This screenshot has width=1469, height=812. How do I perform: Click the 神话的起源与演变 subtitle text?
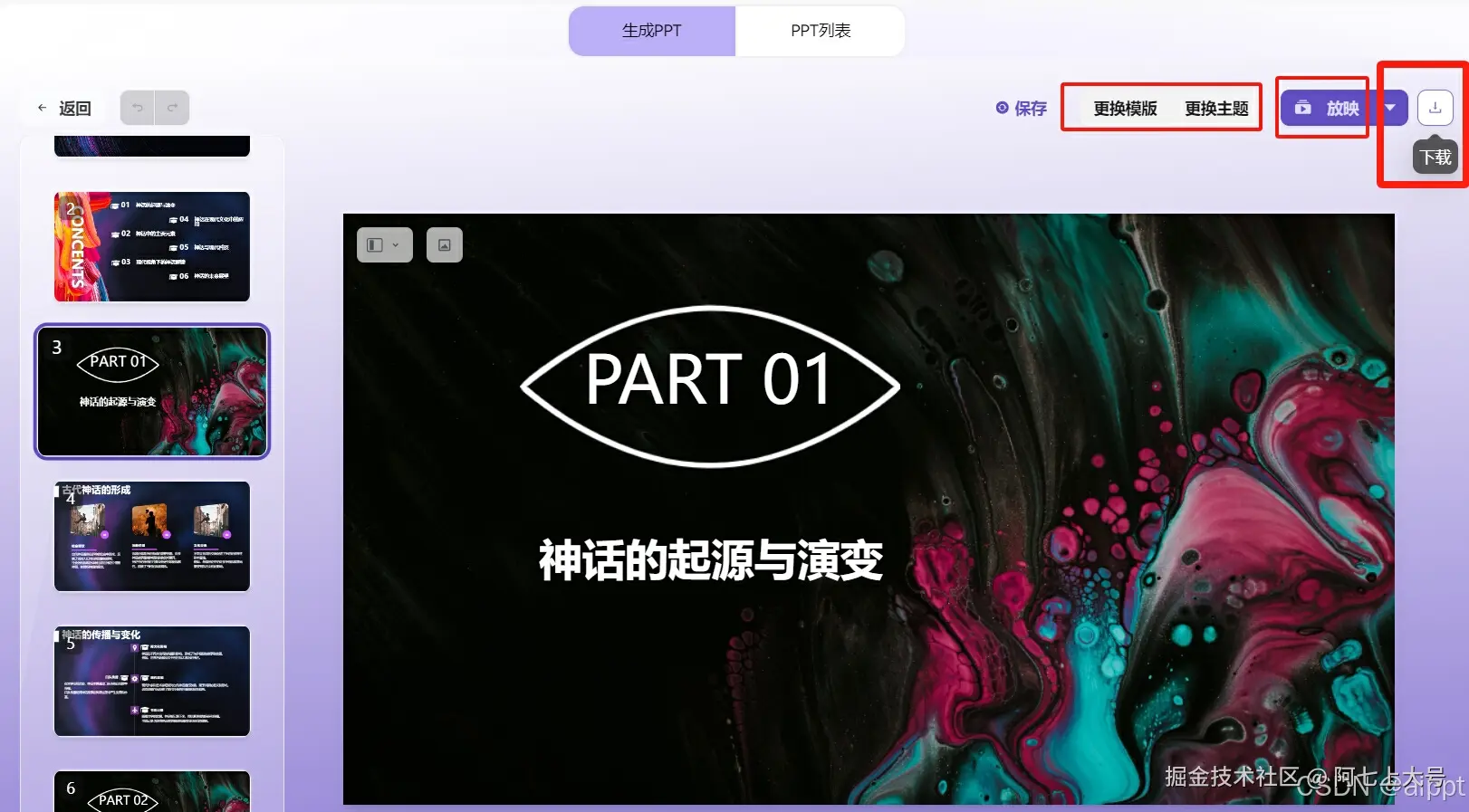[x=711, y=560]
